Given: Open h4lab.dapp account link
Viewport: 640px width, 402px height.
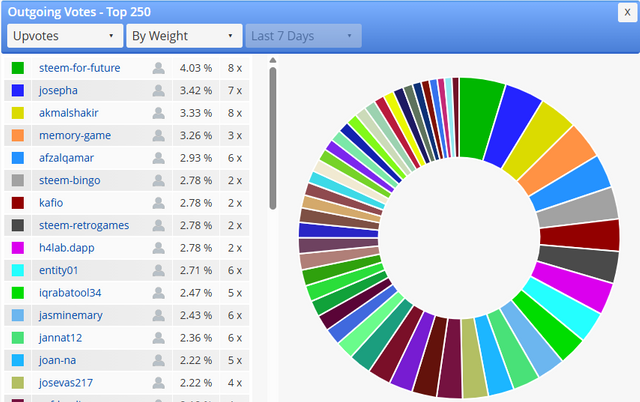Looking at the screenshot, I should point(67,247).
